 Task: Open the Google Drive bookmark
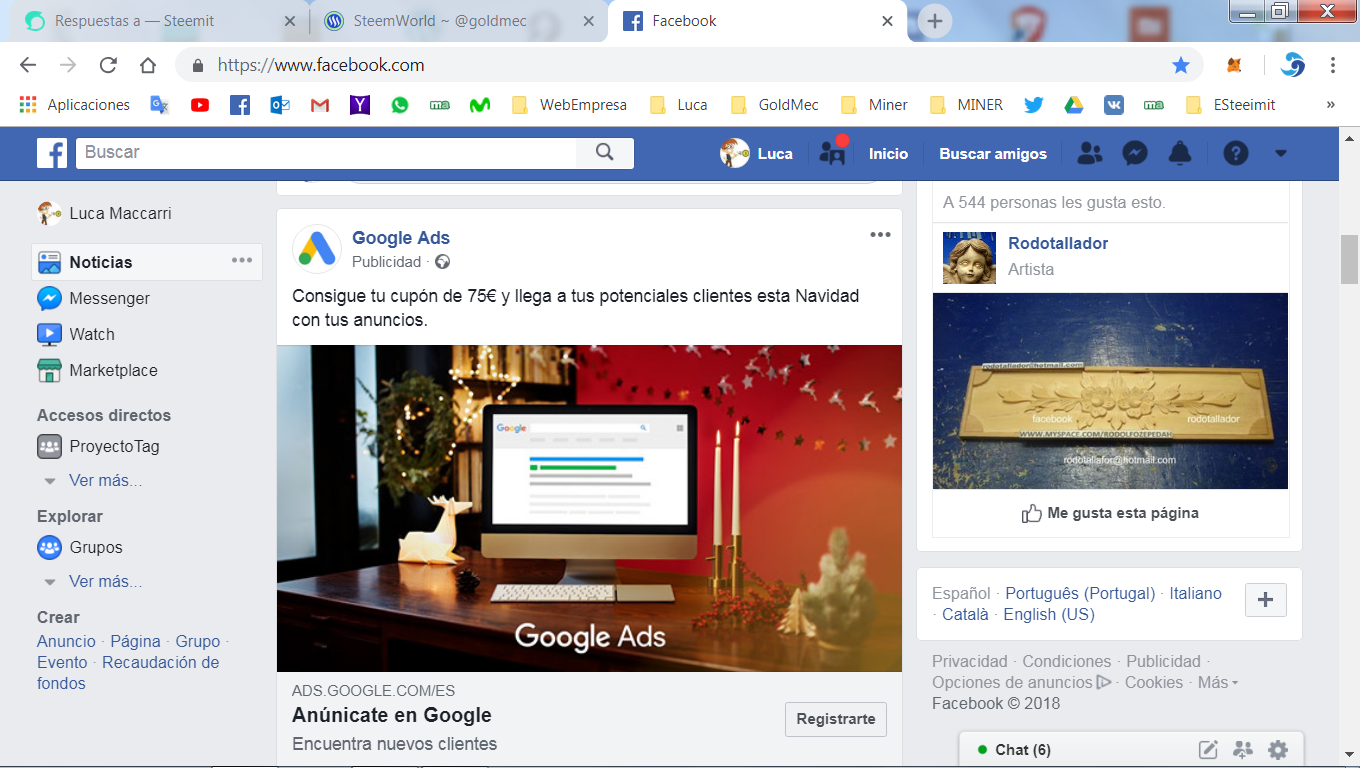pos(1074,105)
